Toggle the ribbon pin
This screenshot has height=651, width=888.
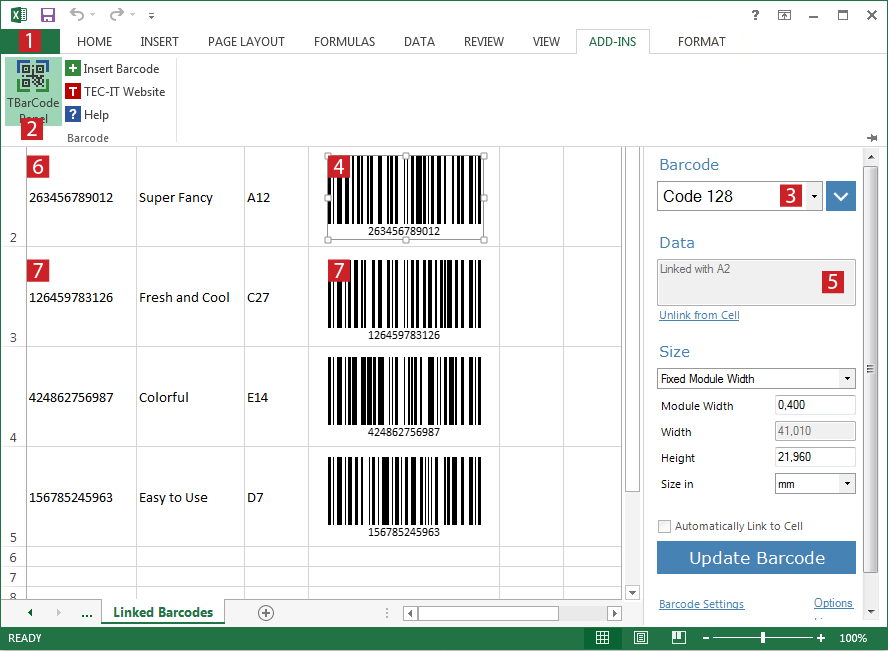(x=871, y=138)
